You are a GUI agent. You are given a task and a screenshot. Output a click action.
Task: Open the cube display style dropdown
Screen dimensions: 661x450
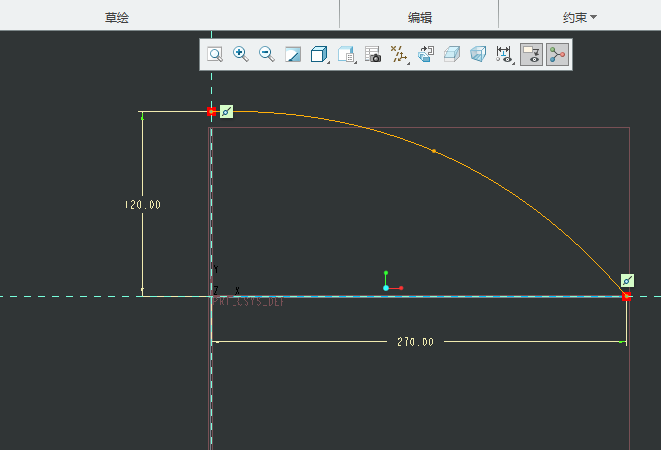tap(320, 54)
